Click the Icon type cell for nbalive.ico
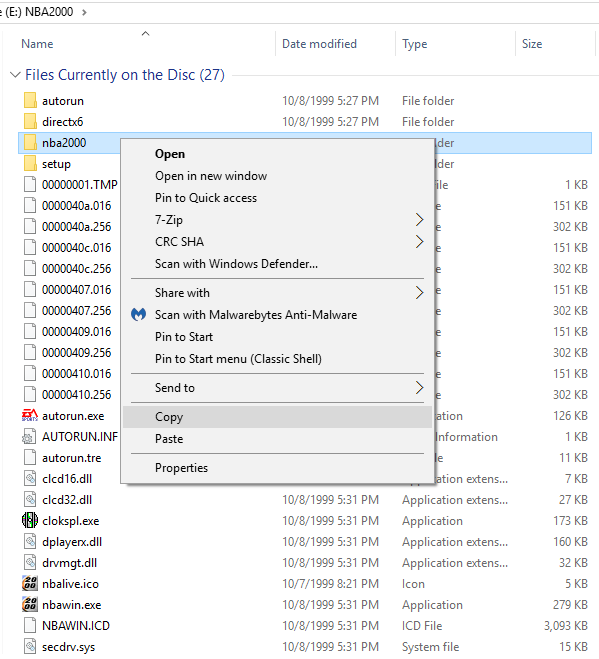The width and height of the screenshot is (599, 659). [x=413, y=584]
